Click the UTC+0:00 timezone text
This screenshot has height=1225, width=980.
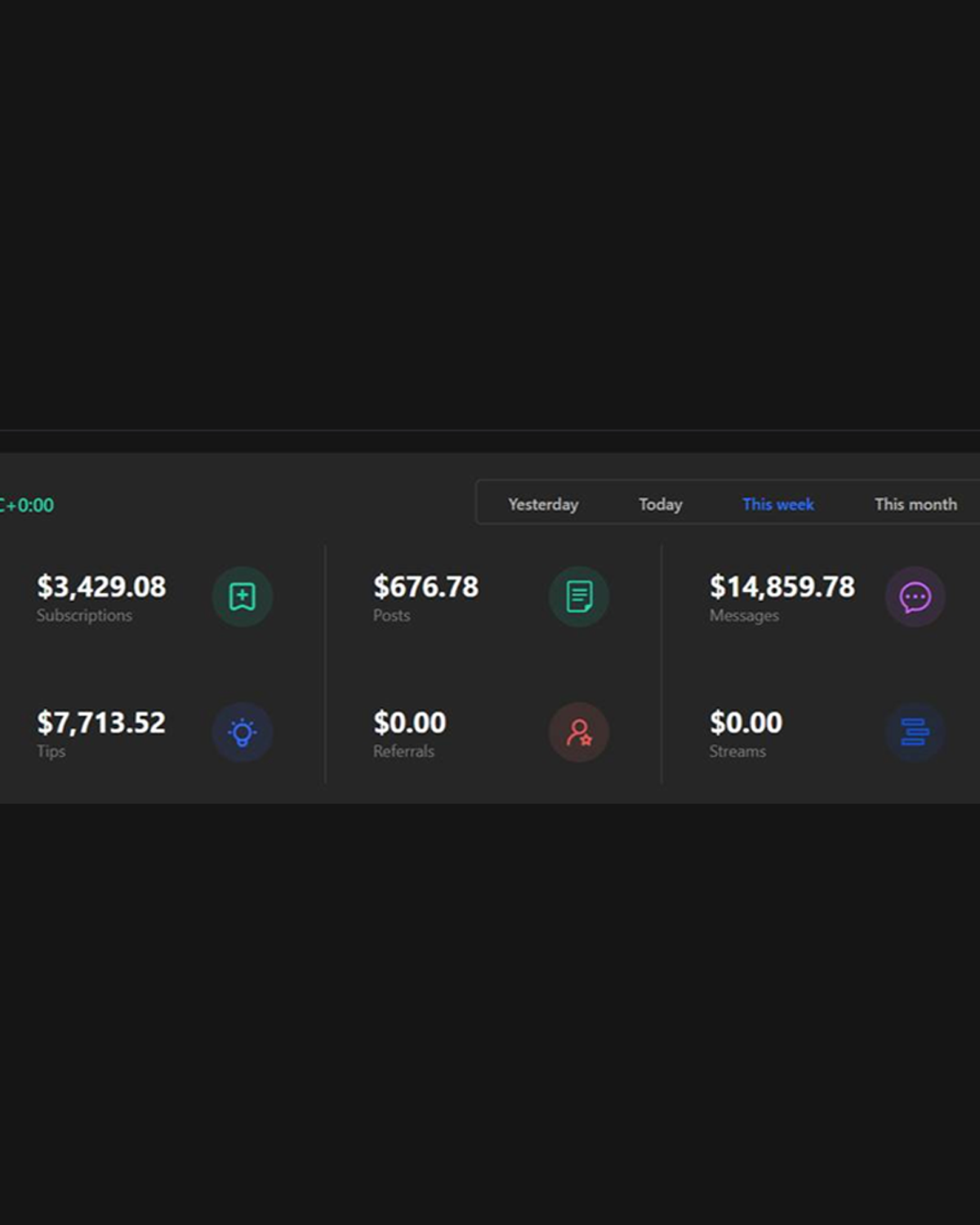click(x=26, y=505)
